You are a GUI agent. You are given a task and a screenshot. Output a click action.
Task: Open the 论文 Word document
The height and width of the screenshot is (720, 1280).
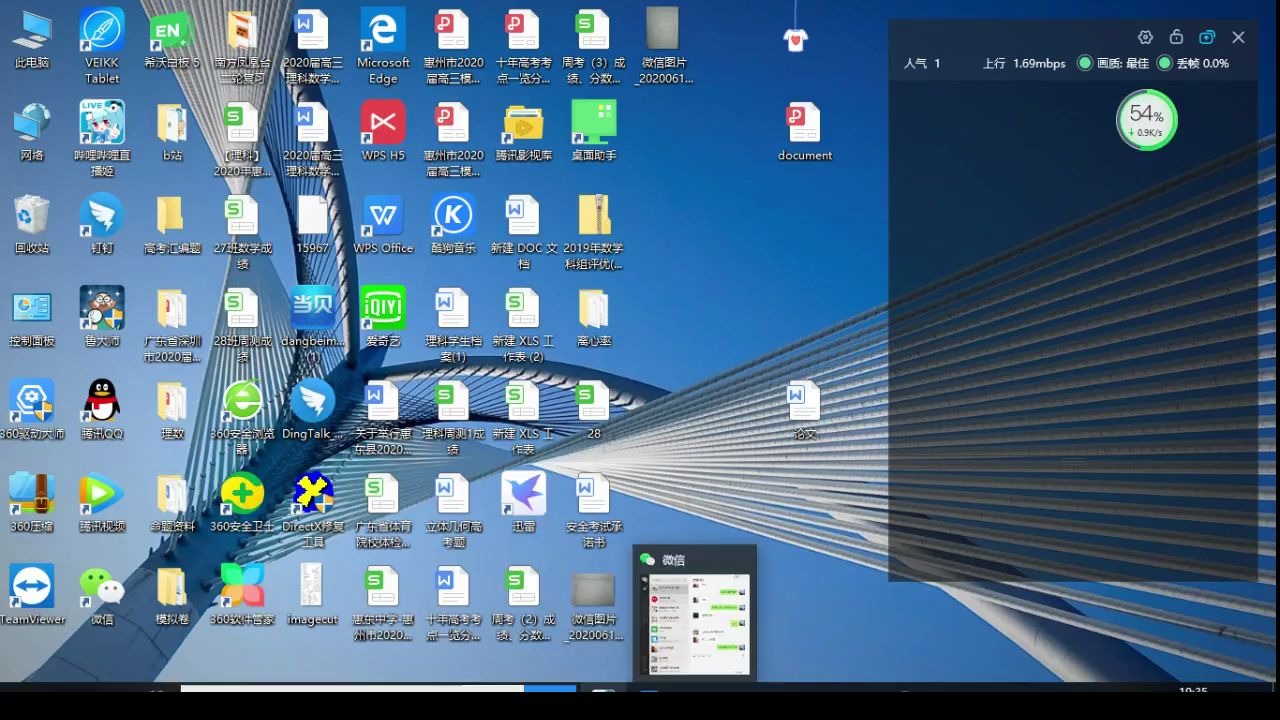coord(804,410)
